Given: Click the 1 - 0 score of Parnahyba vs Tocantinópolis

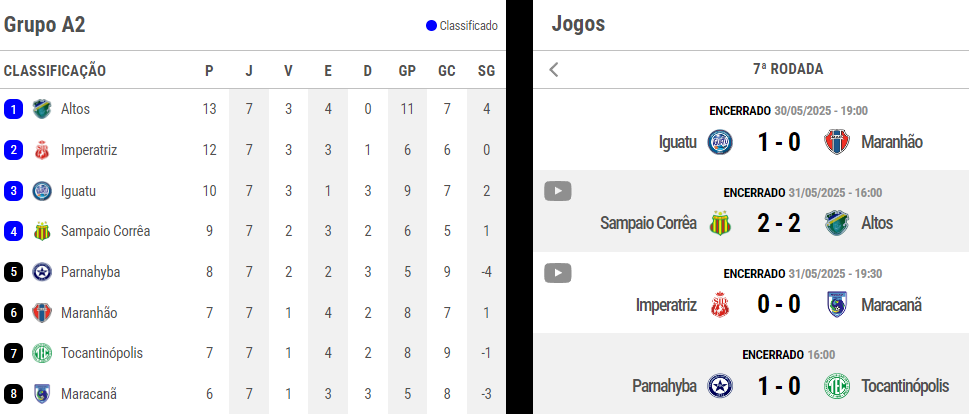Looking at the screenshot, I should tap(779, 386).
